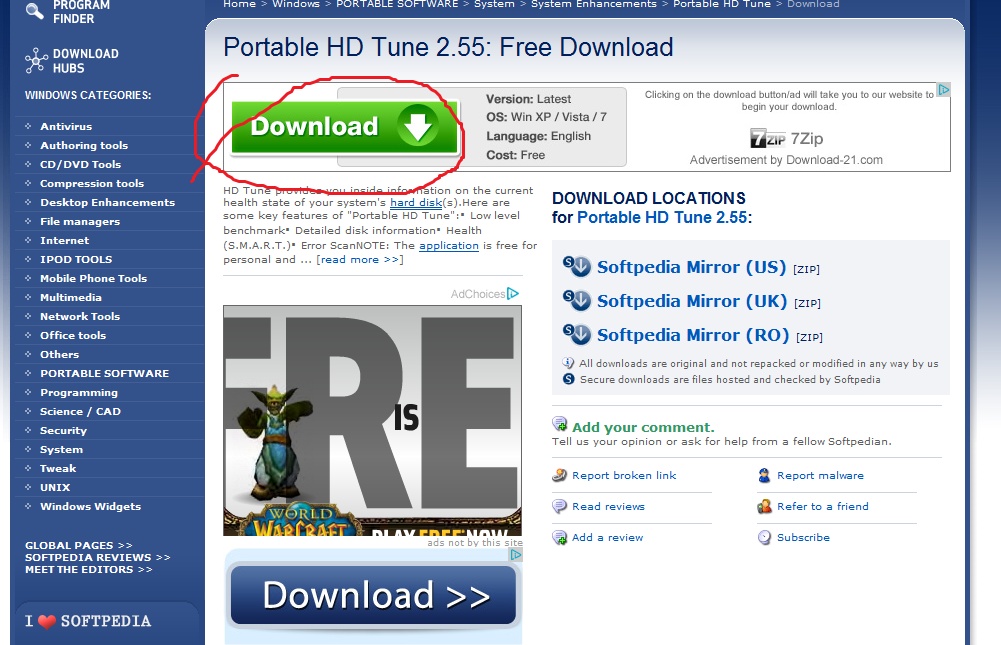This screenshot has width=1001, height=645.
Task: Click the Read reviews speech bubble icon
Action: pos(560,506)
